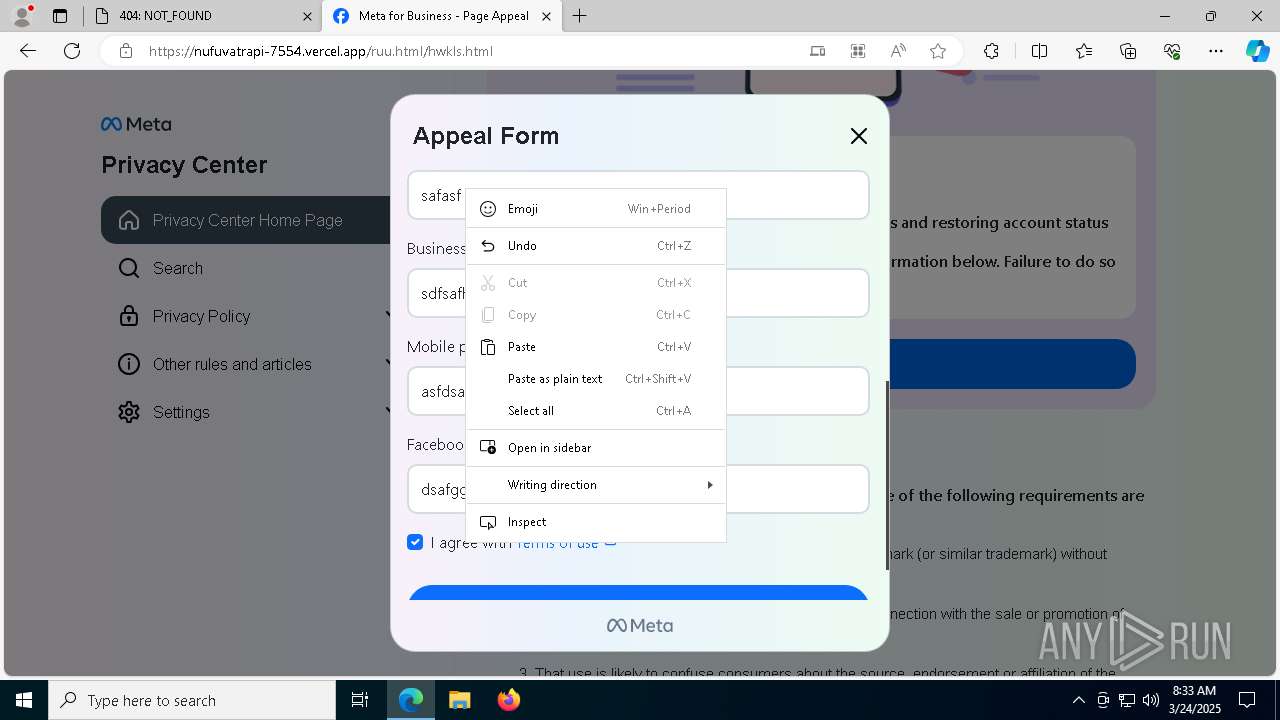
Task: Open Windows Start menu
Action: tap(24, 700)
